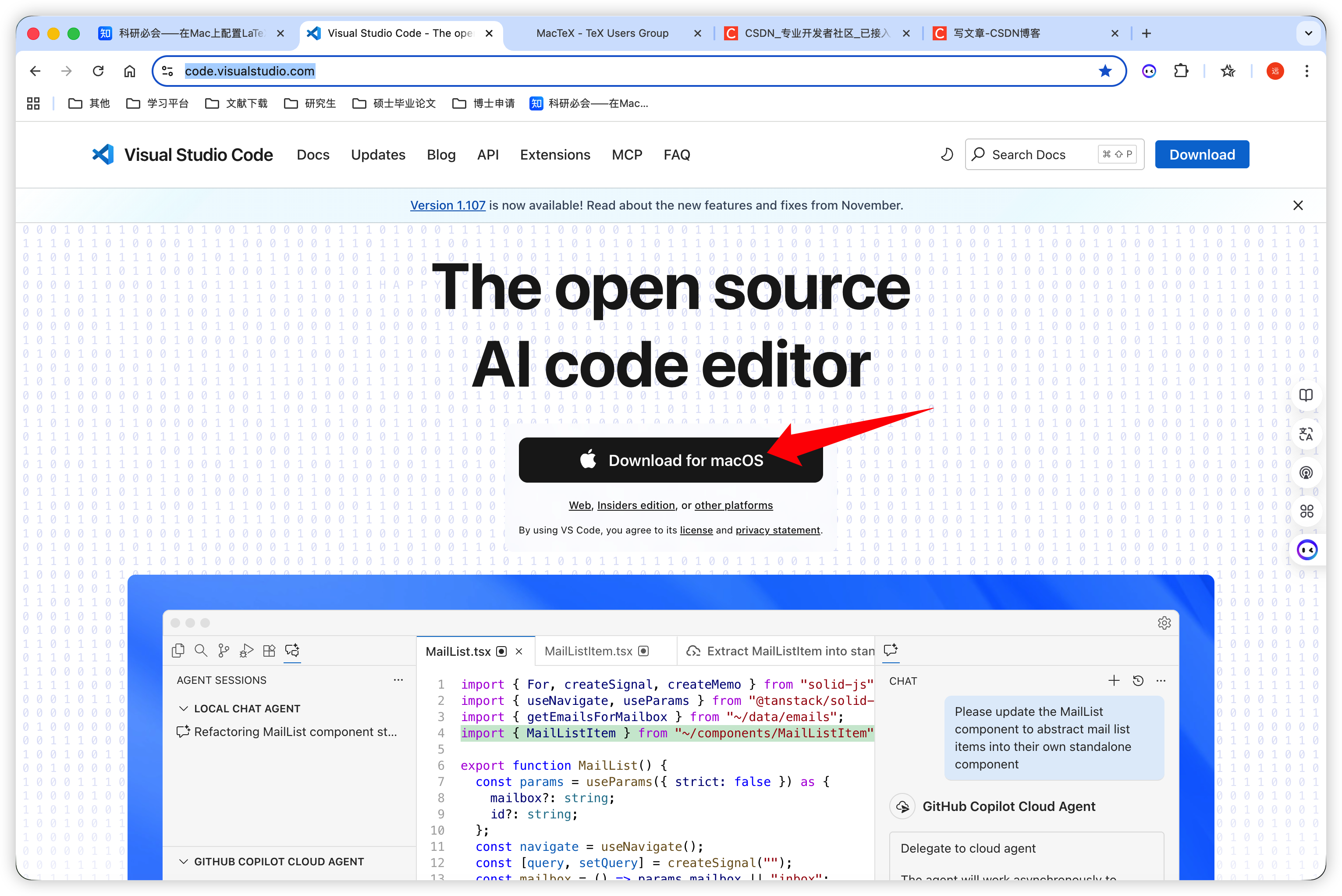The width and height of the screenshot is (1342, 896).
Task: Click the blue bookmark star in address bar
Action: [1105, 71]
